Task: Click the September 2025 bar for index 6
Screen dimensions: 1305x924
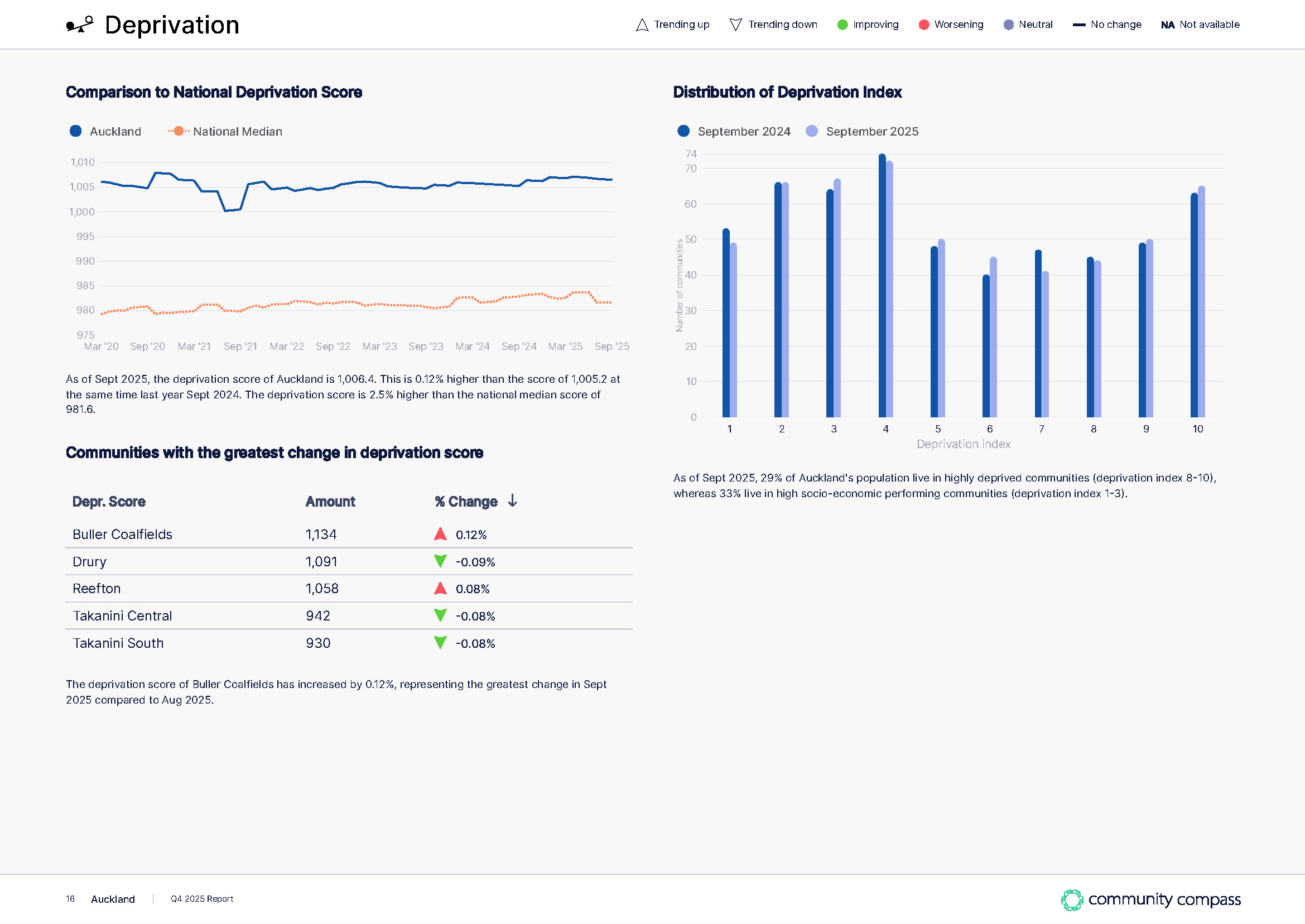Action: 993,337
